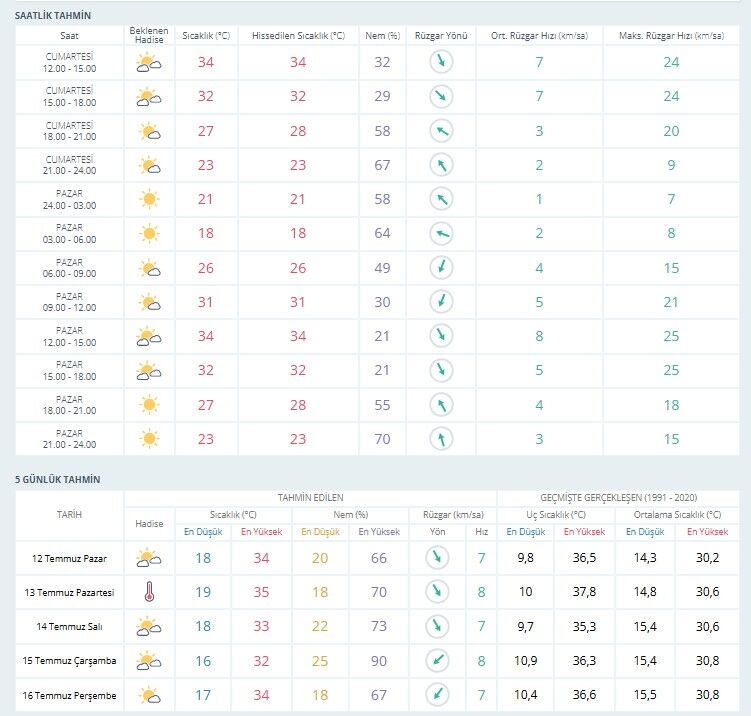Click the En Yüksek temperature value 35
The width and height of the screenshot is (751, 716).
click(x=262, y=592)
